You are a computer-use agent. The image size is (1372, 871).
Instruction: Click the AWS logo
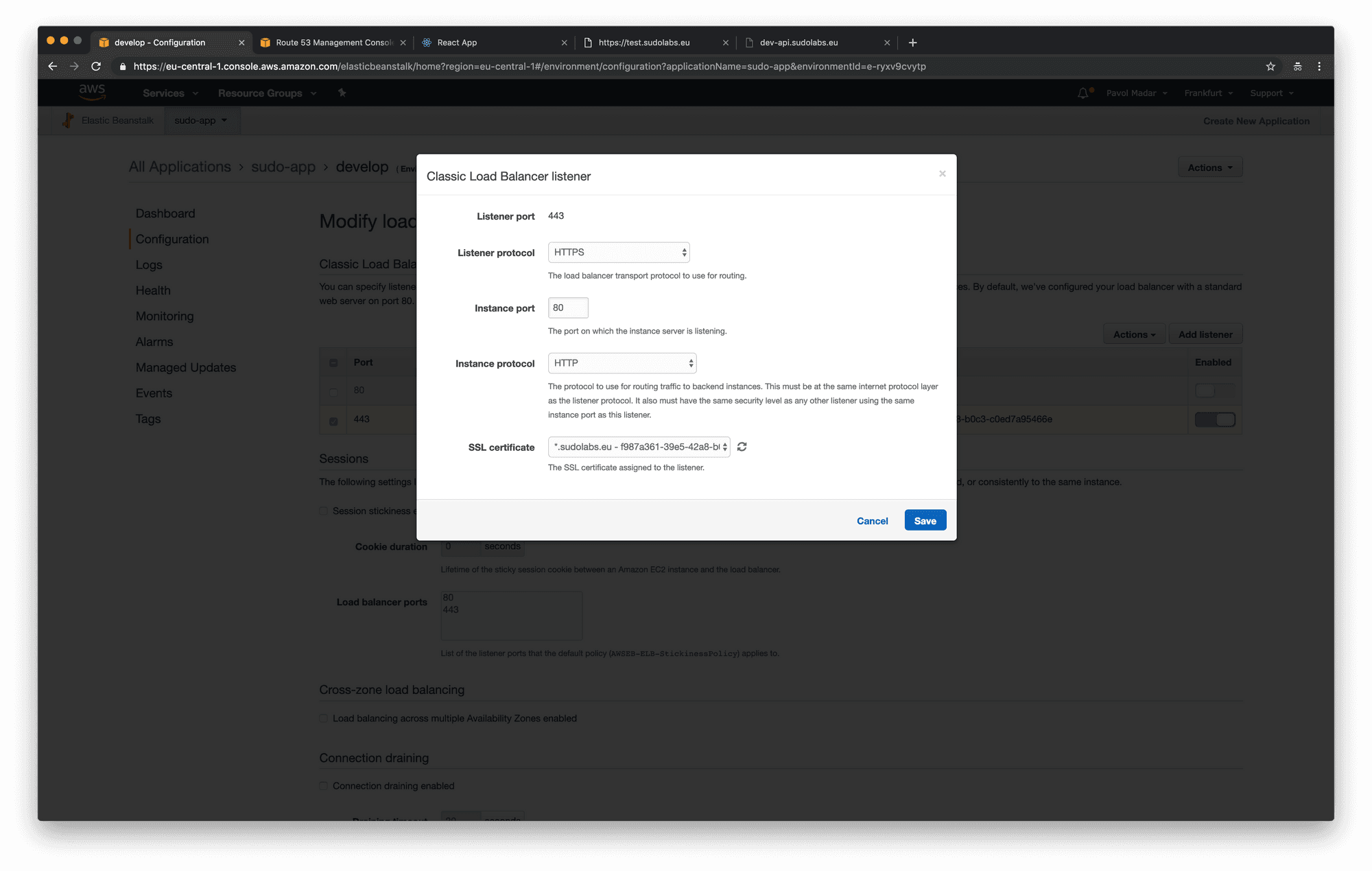pos(92,92)
